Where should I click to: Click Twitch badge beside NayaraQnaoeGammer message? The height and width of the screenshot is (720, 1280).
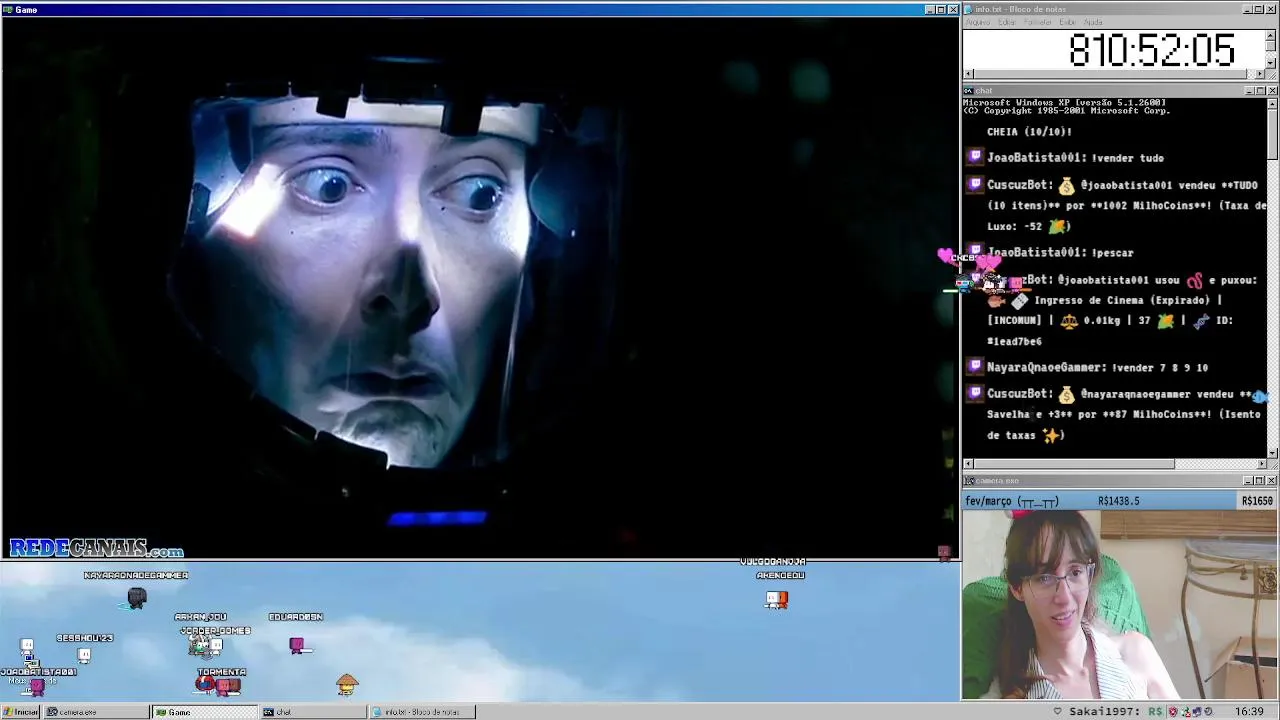click(x=975, y=367)
